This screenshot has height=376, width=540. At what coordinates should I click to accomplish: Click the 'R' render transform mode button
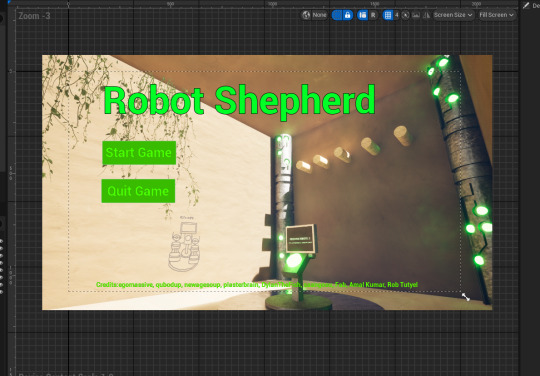point(373,15)
